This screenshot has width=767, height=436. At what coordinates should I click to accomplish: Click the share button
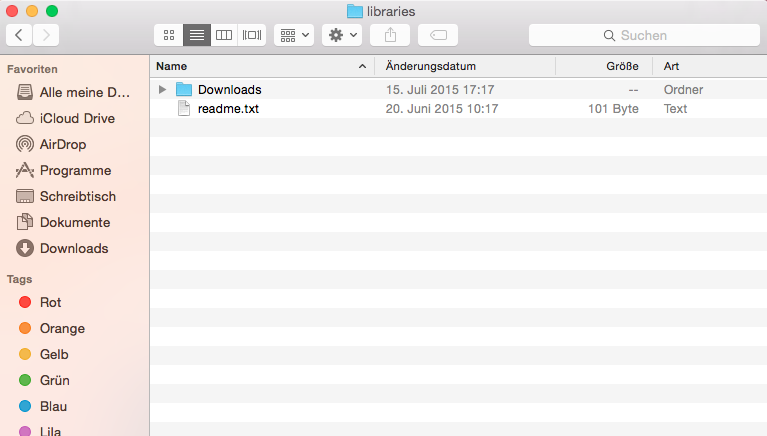pos(390,35)
